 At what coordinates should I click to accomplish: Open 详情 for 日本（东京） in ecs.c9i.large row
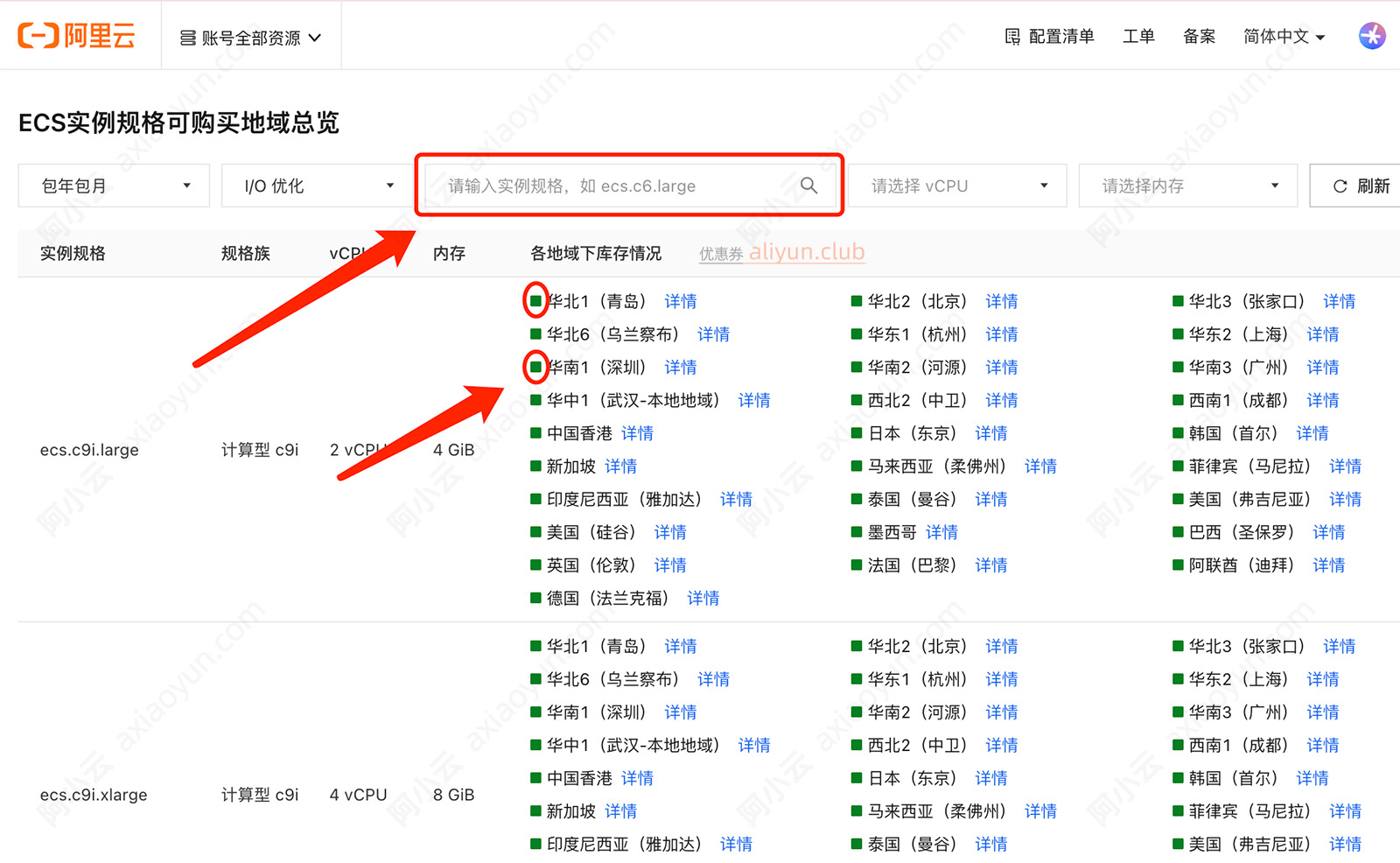[991, 433]
